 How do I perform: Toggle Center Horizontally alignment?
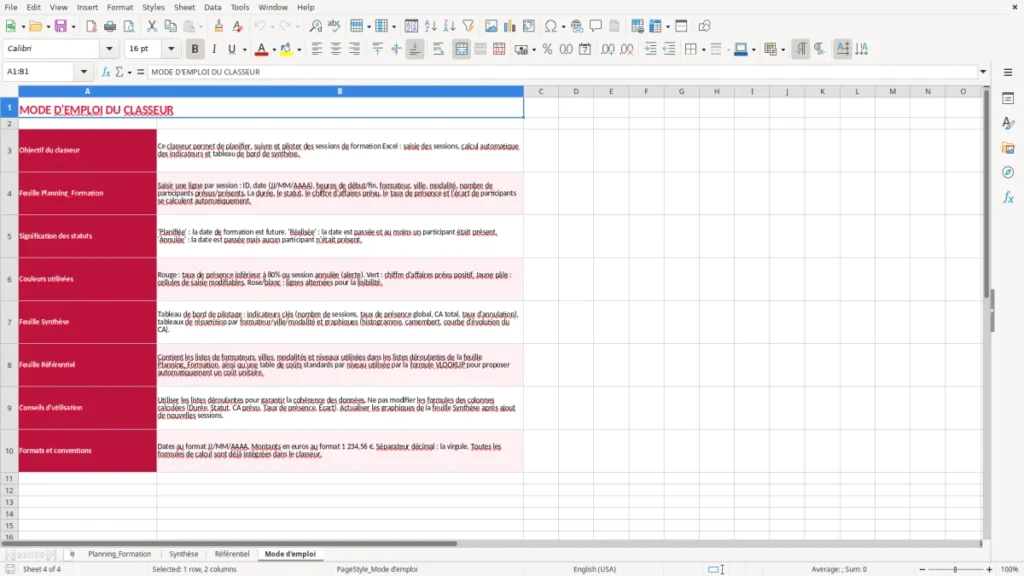click(x=336, y=49)
